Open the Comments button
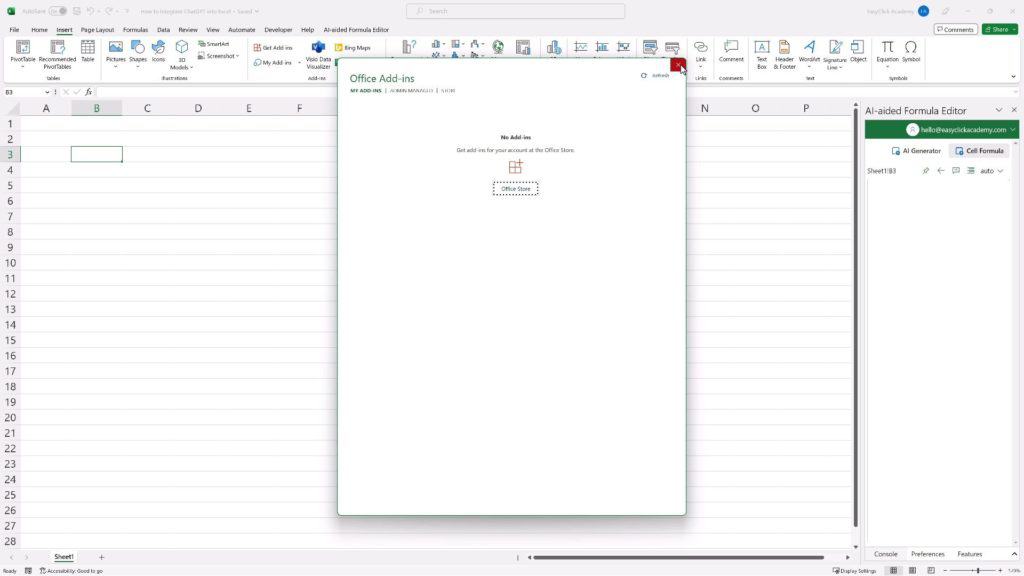 click(955, 29)
